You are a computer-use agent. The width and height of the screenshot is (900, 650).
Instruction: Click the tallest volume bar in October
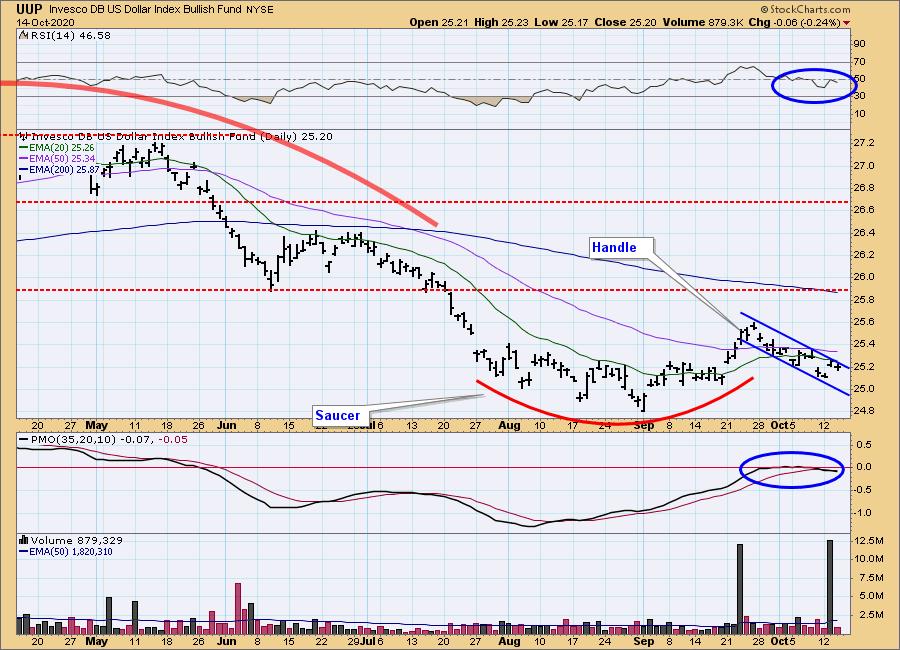coord(829,586)
